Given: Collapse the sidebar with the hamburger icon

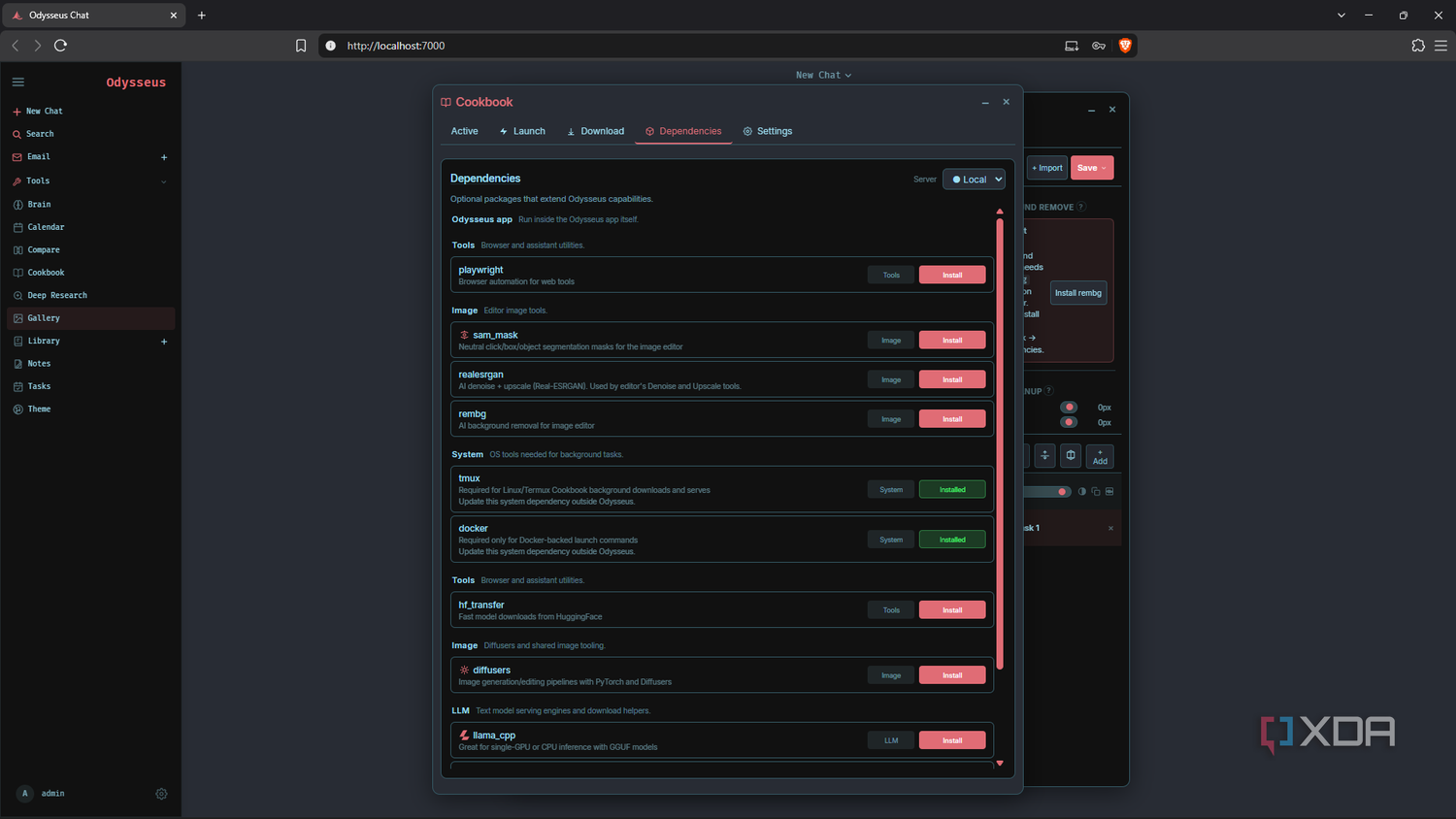Looking at the screenshot, I should point(17,82).
